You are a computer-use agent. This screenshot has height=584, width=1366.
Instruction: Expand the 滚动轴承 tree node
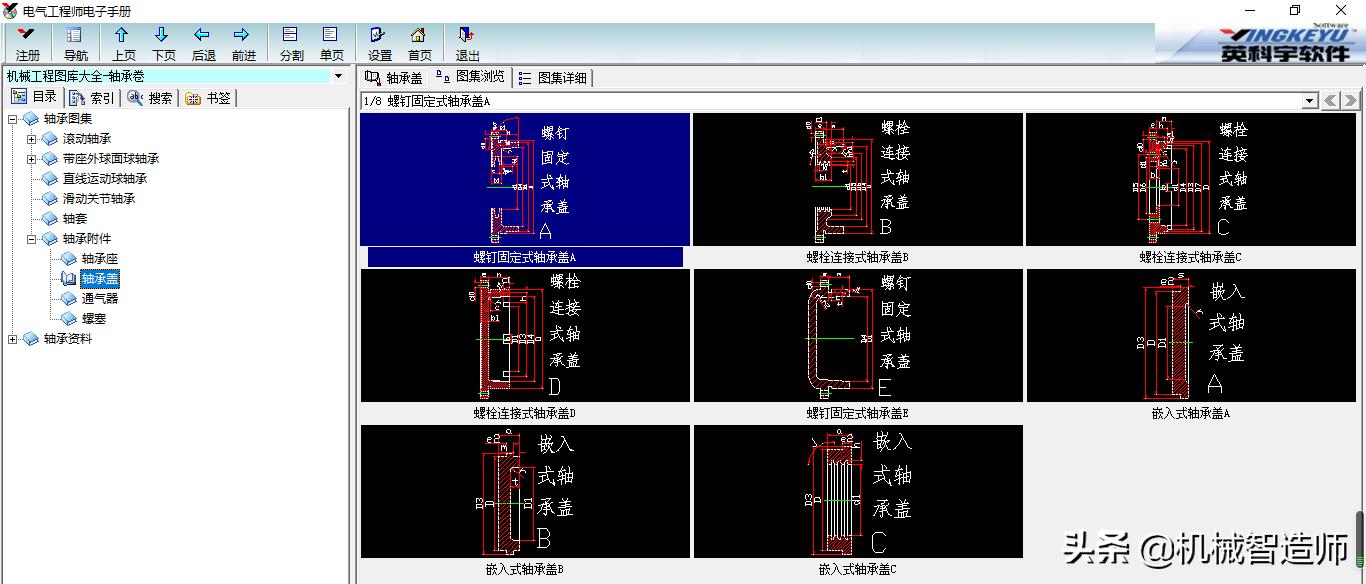point(32,139)
